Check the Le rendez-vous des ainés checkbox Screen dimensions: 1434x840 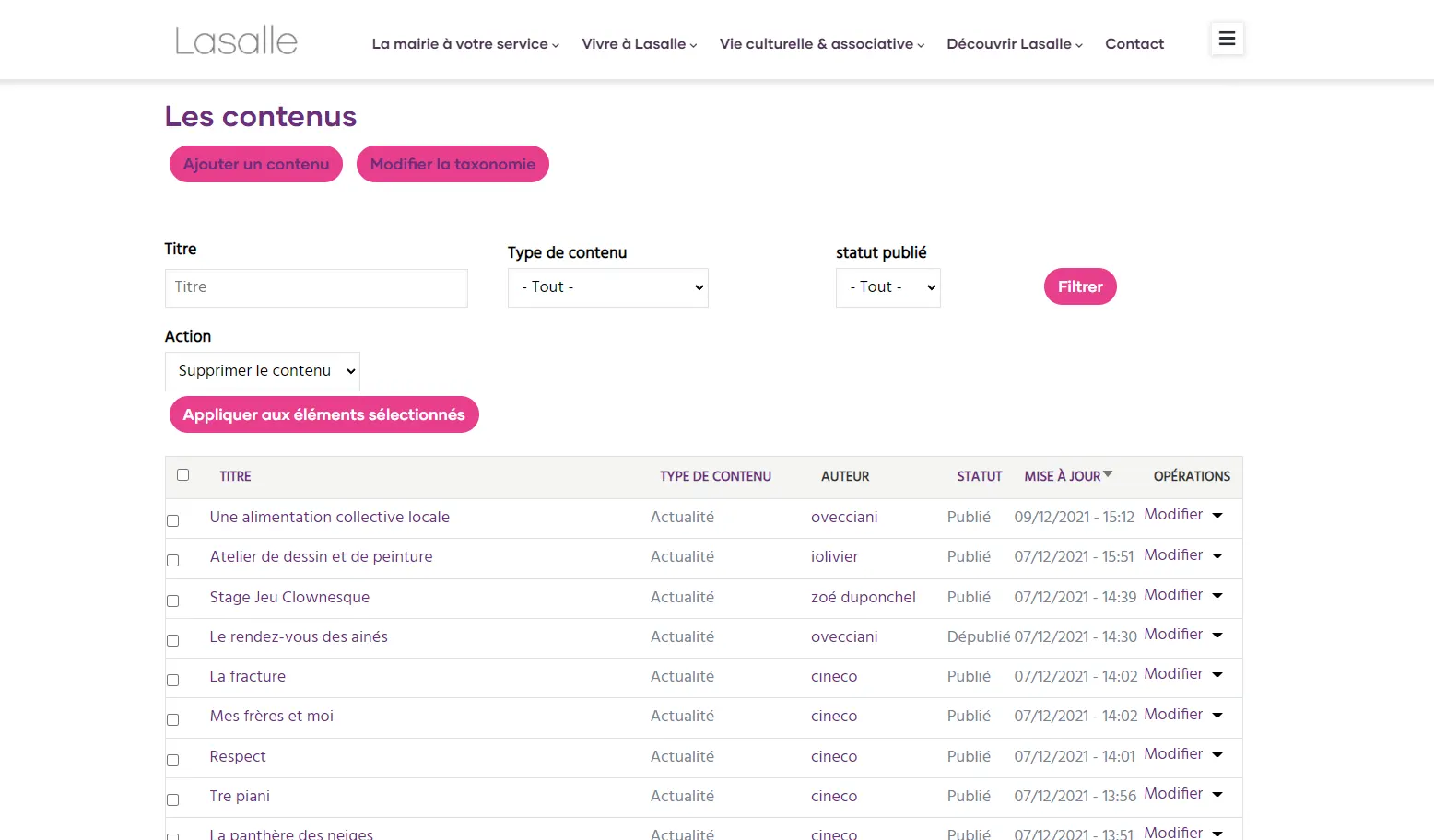[172, 640]
